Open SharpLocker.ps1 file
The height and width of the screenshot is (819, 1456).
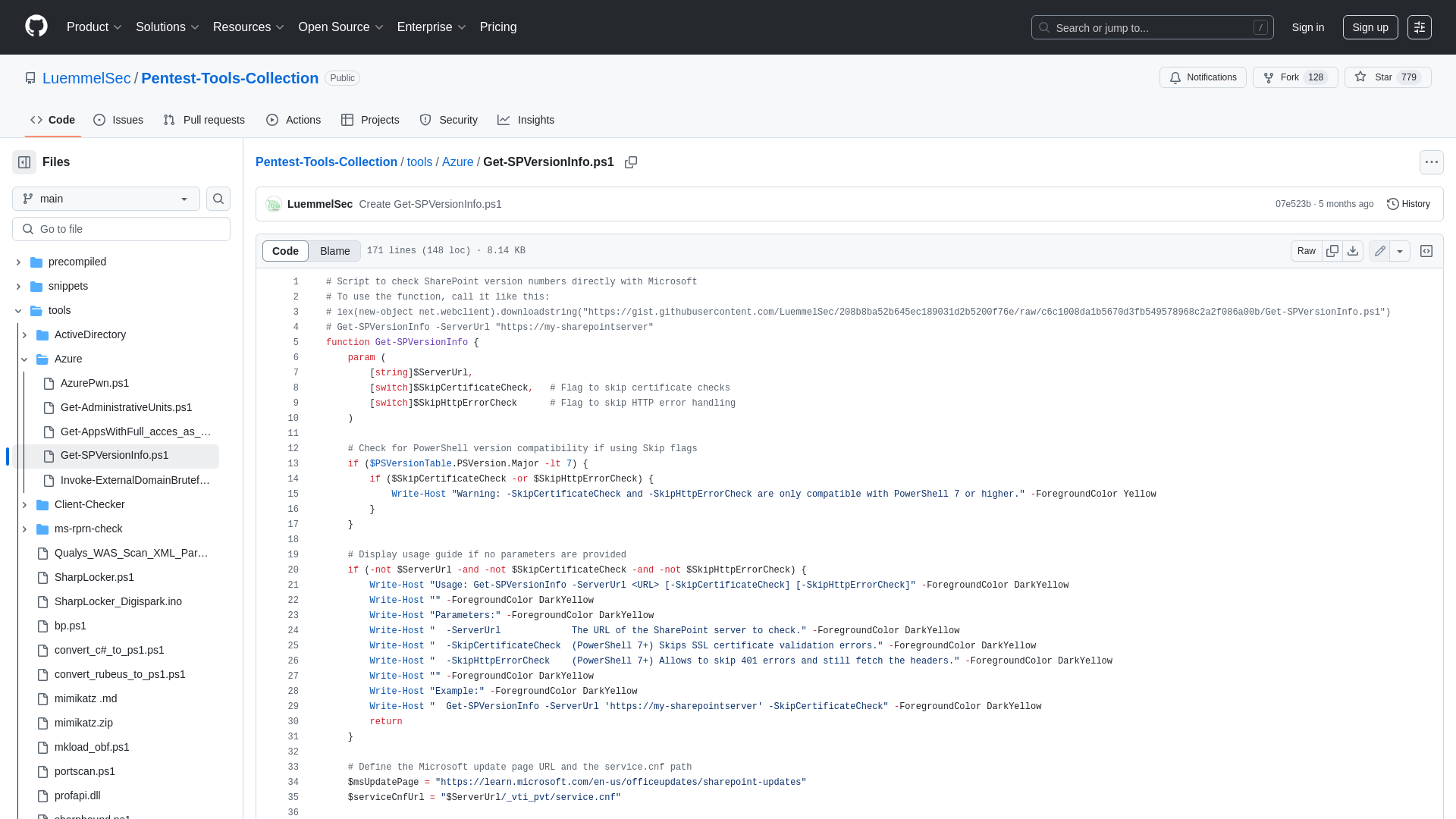94,577
